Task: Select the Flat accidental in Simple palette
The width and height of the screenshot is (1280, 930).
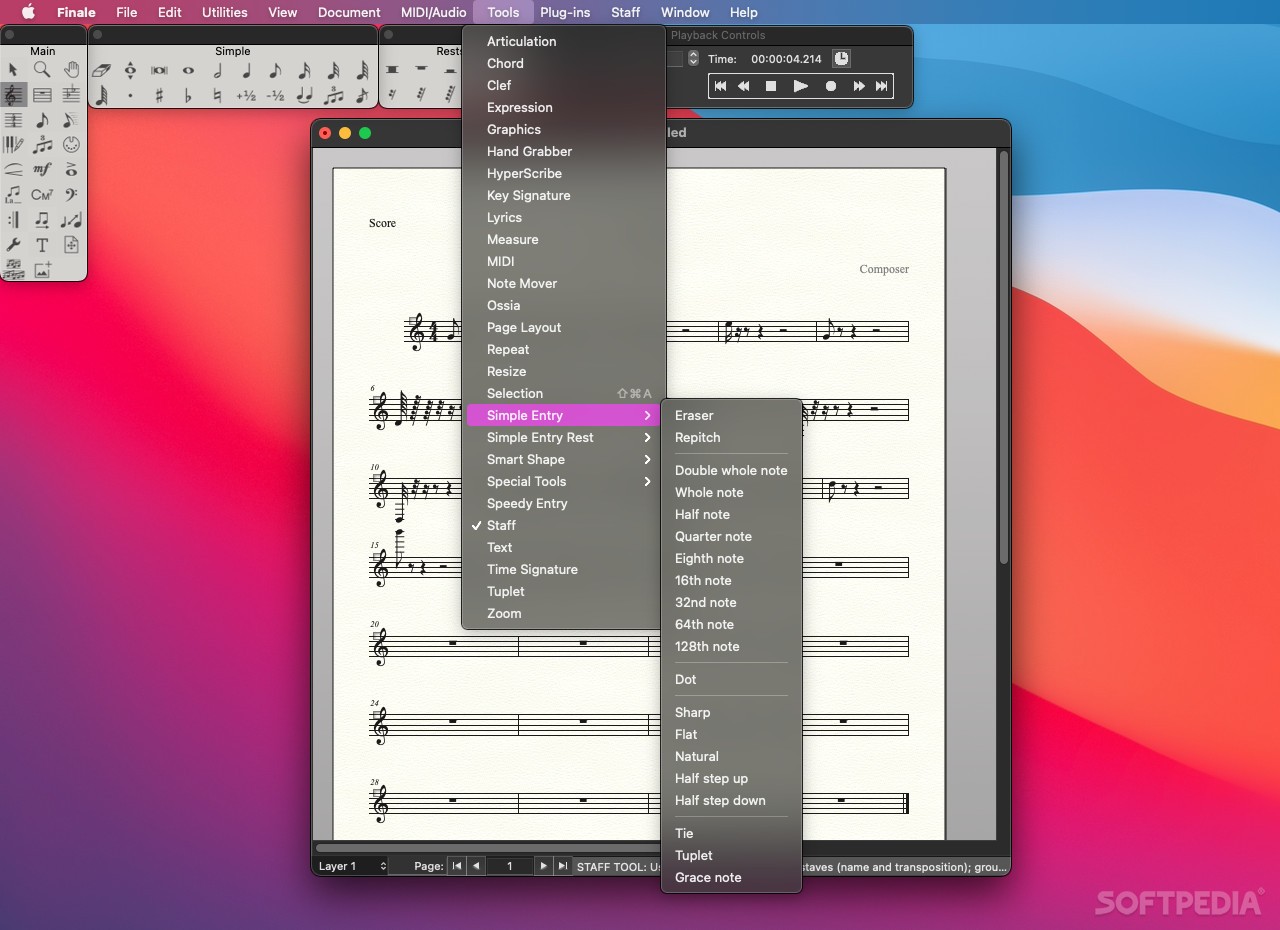Action: click(188, 96)
